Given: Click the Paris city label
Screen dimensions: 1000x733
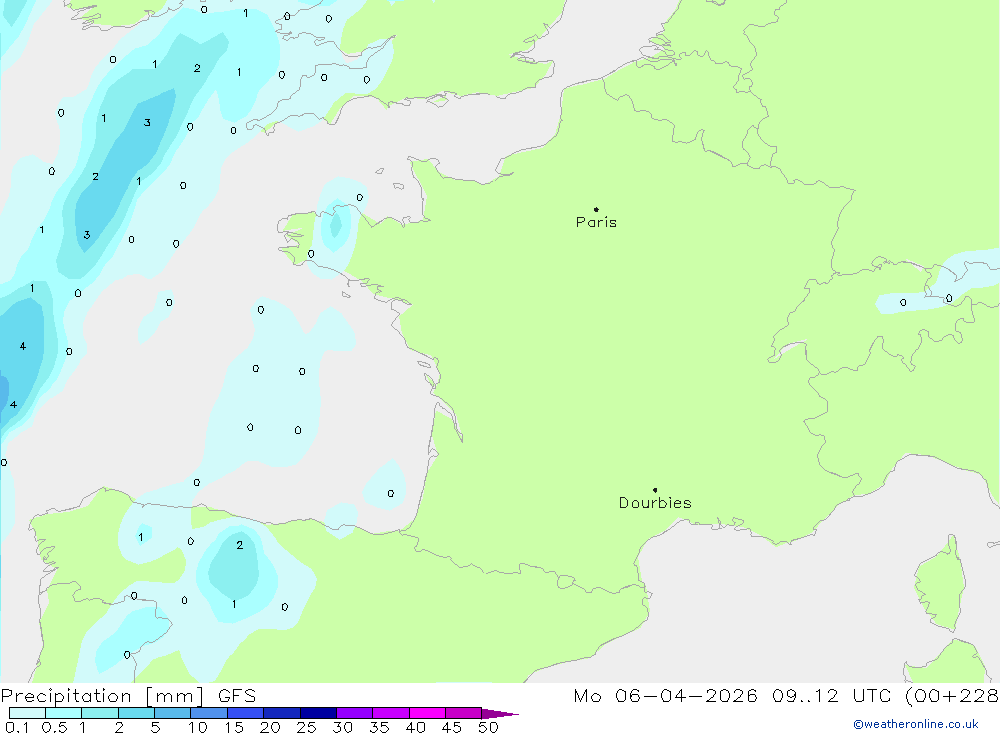Looking at the screenshot, I should [596, 222].
